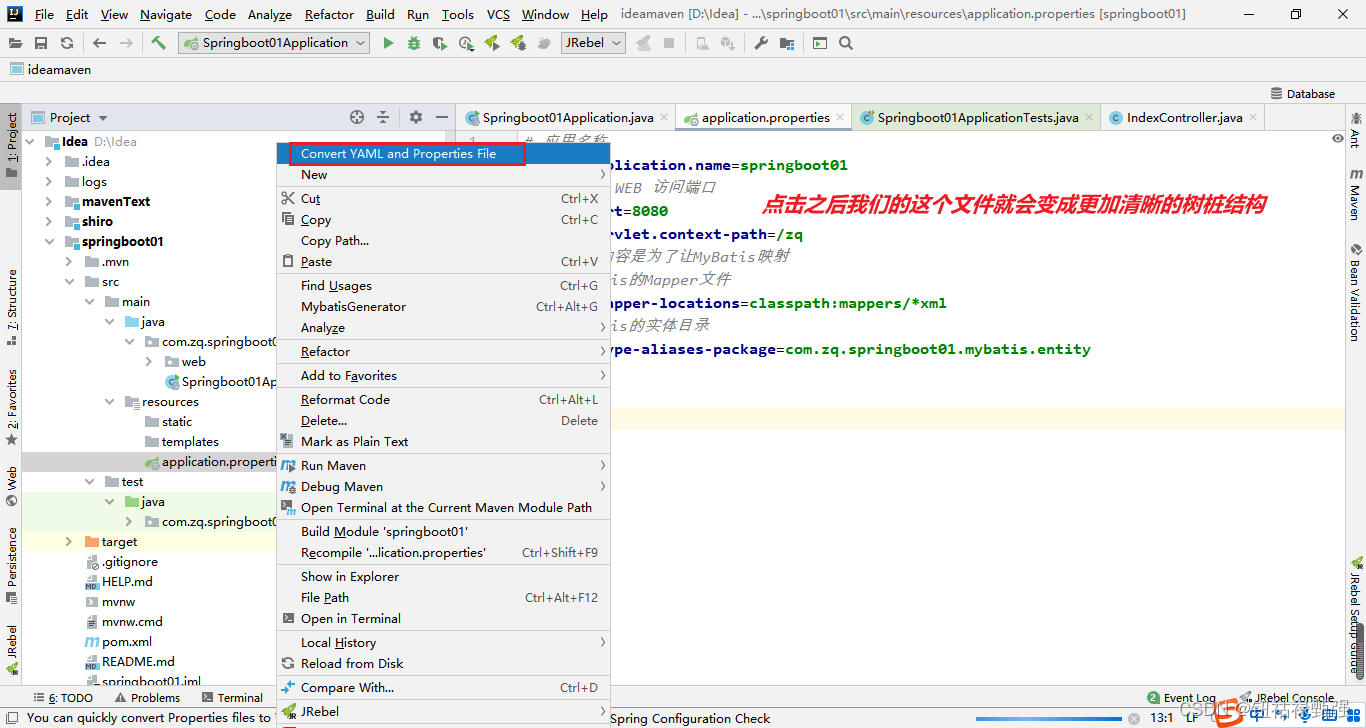Image resolution: width=1366 pixels, height=728 pixels.
Task: Choose Reformat Code in context menu
Action: [x=443, y=400]
